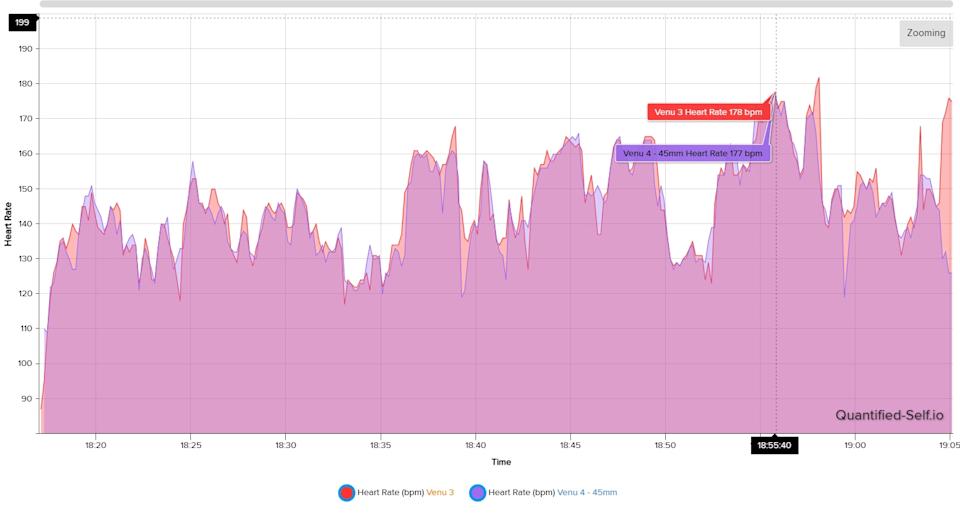960x532 pixels.
Task: Toggle the purple Venu 4 legend marker
Action: pos(478,492)
